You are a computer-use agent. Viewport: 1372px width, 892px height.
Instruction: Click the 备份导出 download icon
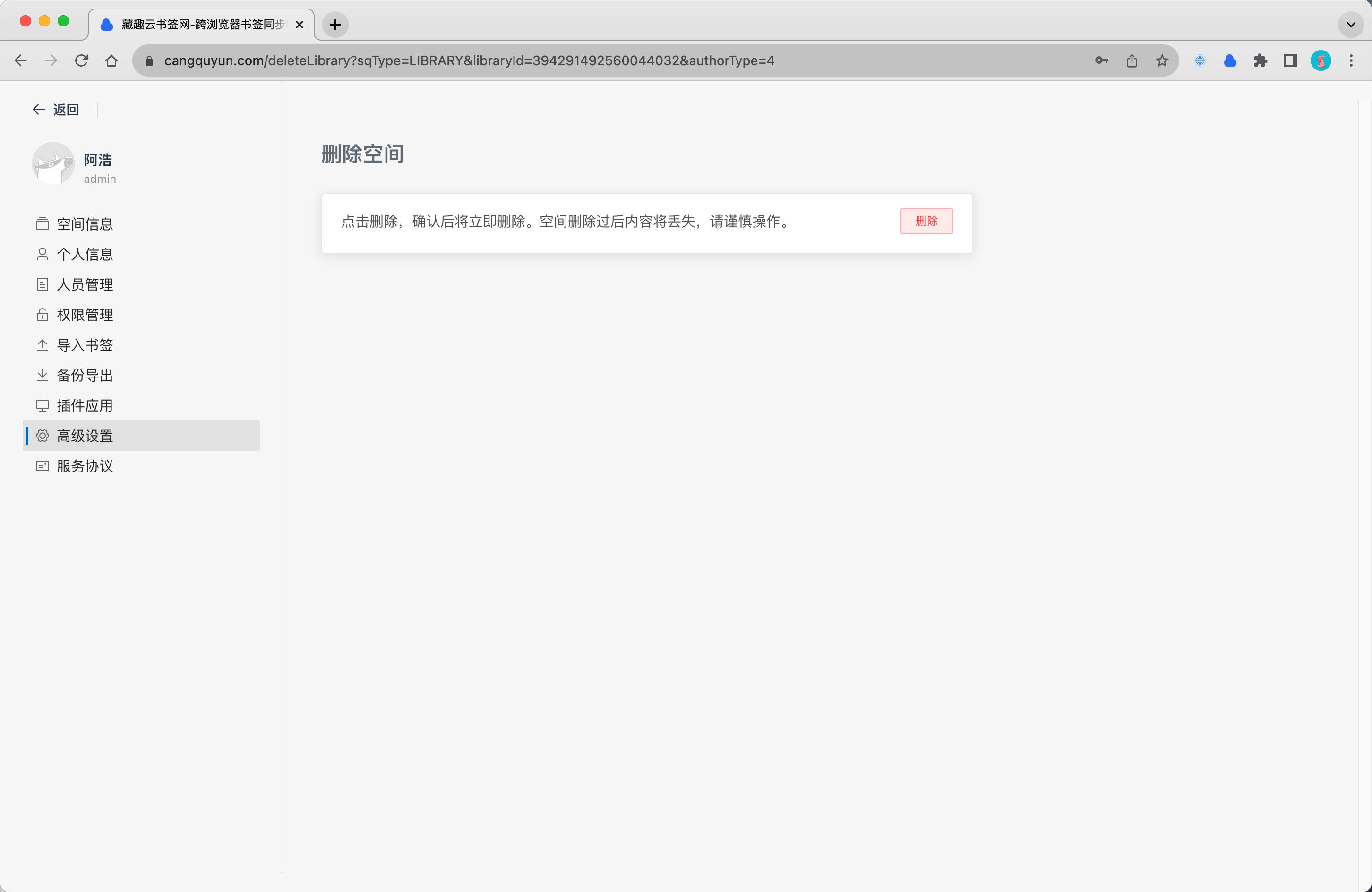click(x=42, y=375)
